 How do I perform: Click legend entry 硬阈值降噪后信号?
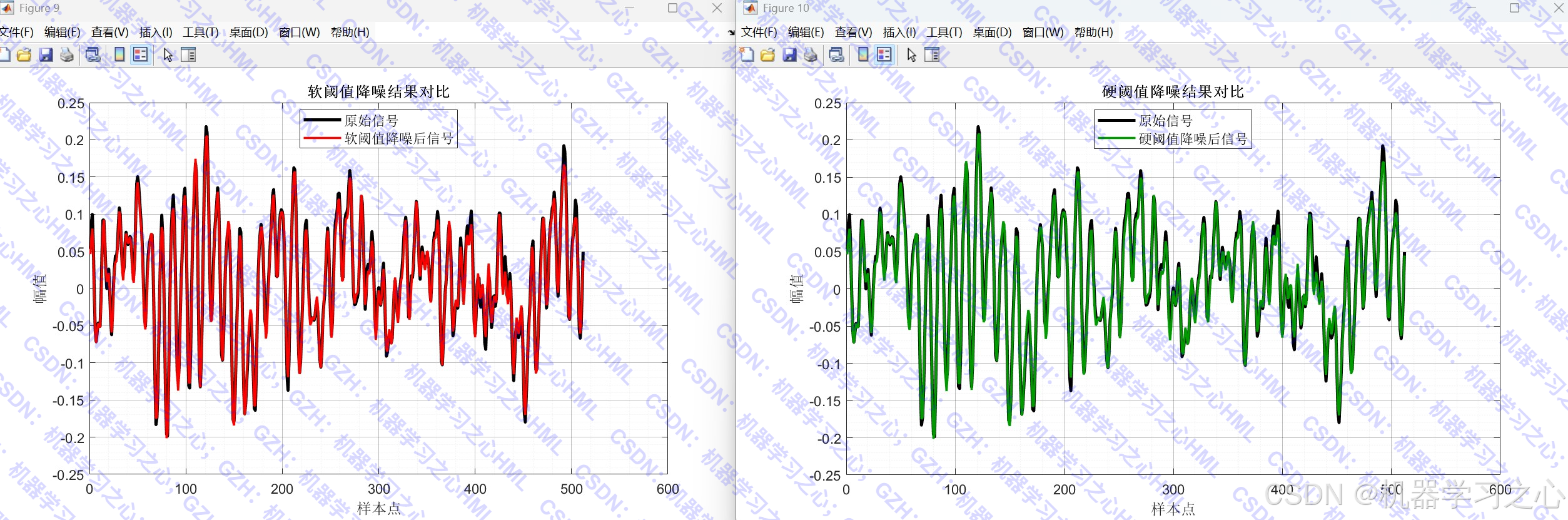click(1193, 139)
